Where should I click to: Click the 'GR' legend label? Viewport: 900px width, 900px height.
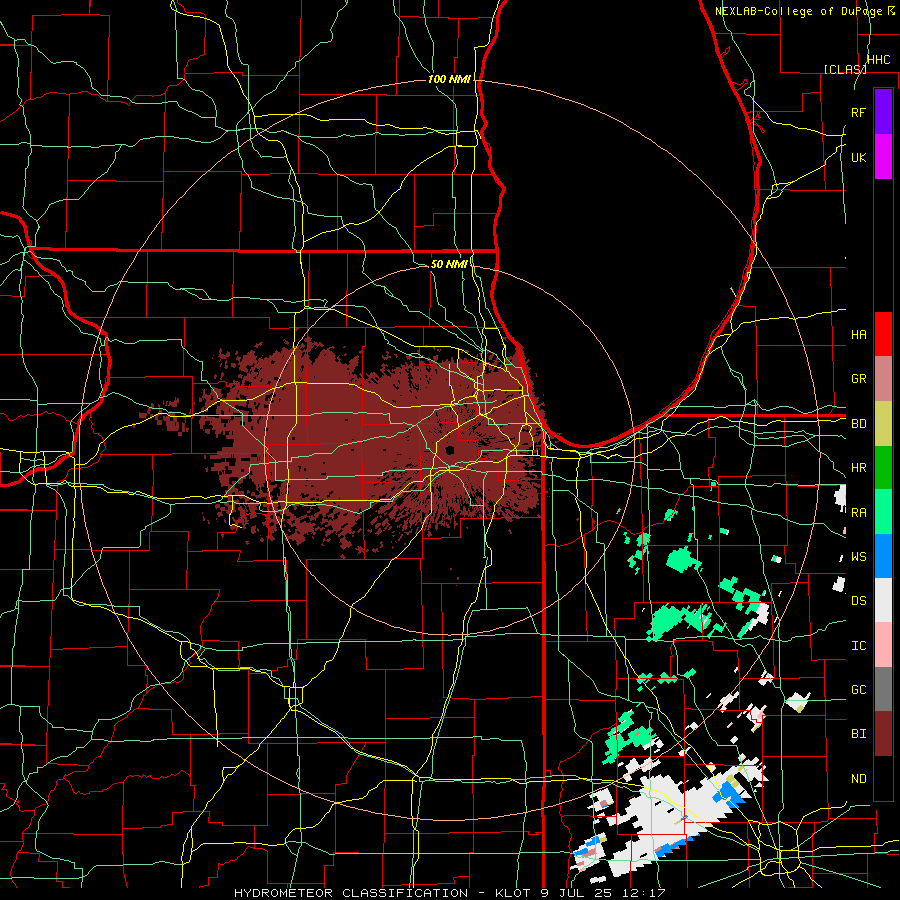859,379
